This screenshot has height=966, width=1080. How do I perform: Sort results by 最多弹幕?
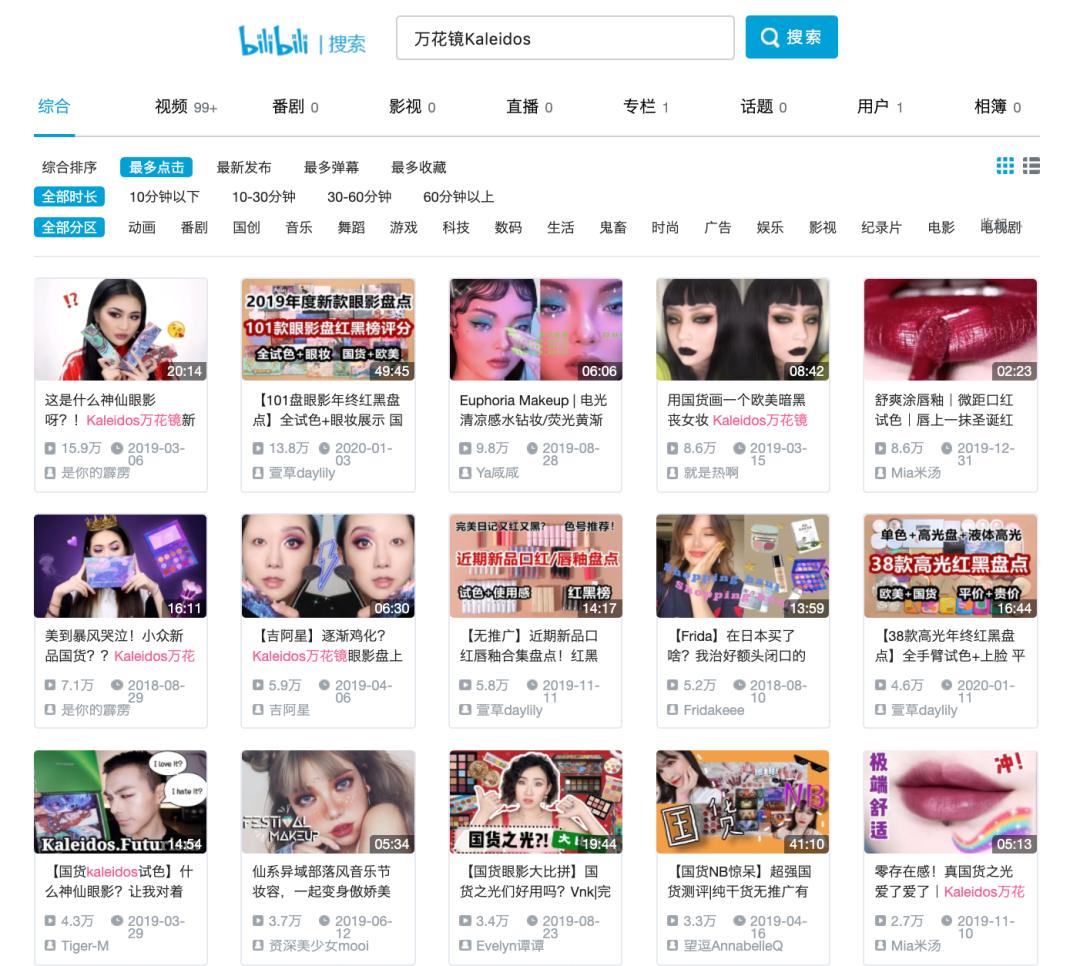331,167
